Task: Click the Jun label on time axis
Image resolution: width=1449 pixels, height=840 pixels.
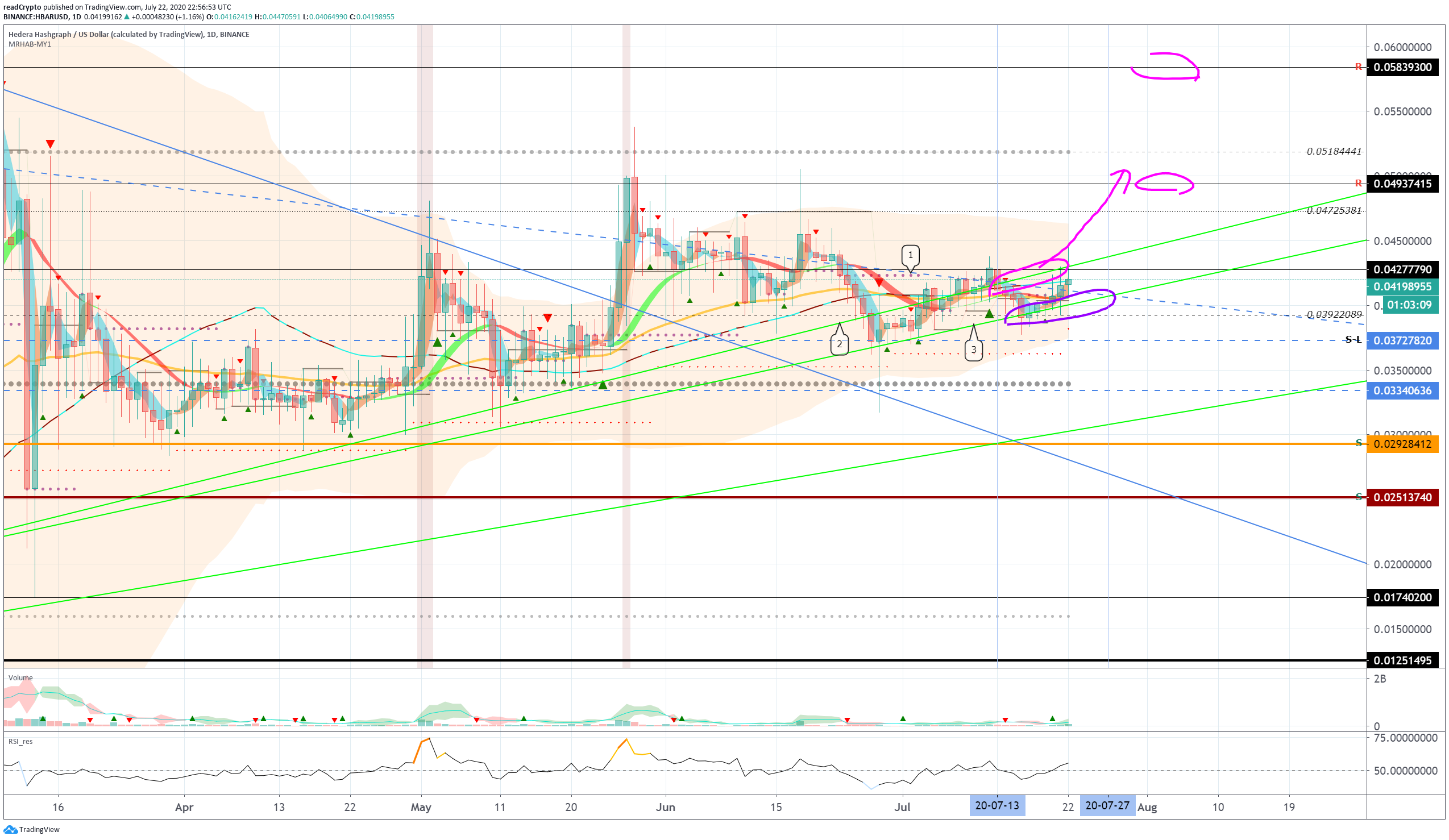Action: [x=665, y=808]
